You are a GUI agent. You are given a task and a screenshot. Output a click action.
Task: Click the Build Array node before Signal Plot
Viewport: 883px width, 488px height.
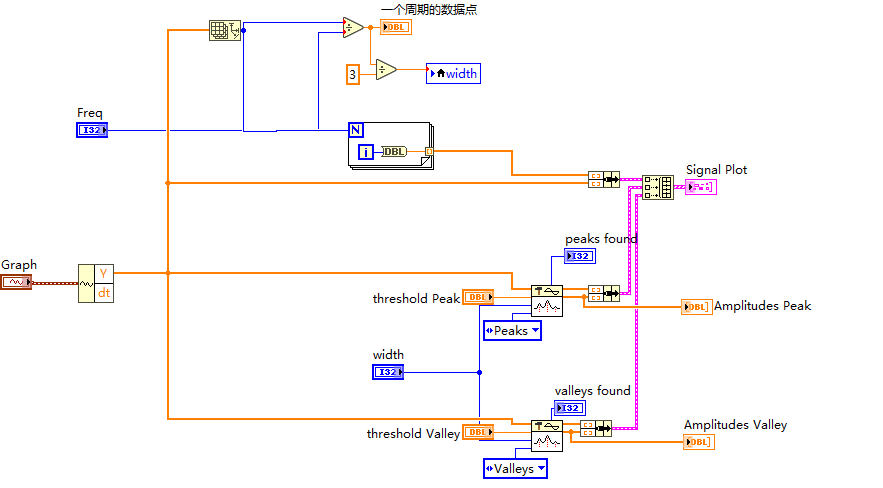pos(658,187)
